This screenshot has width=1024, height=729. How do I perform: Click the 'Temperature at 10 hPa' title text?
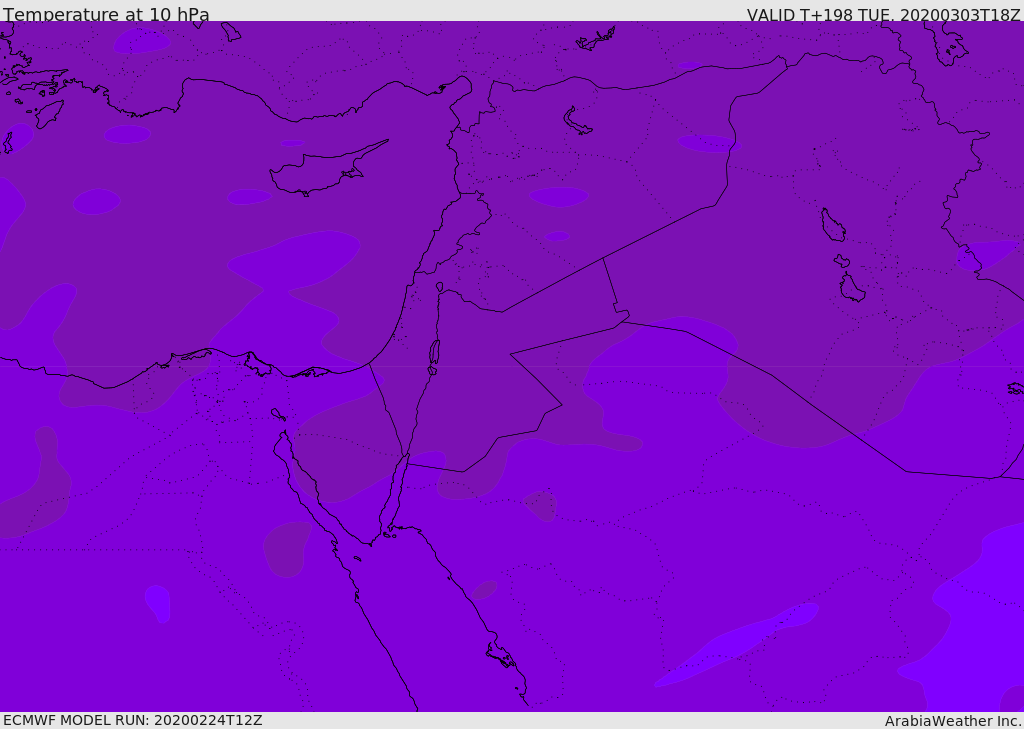coord(106,14)
